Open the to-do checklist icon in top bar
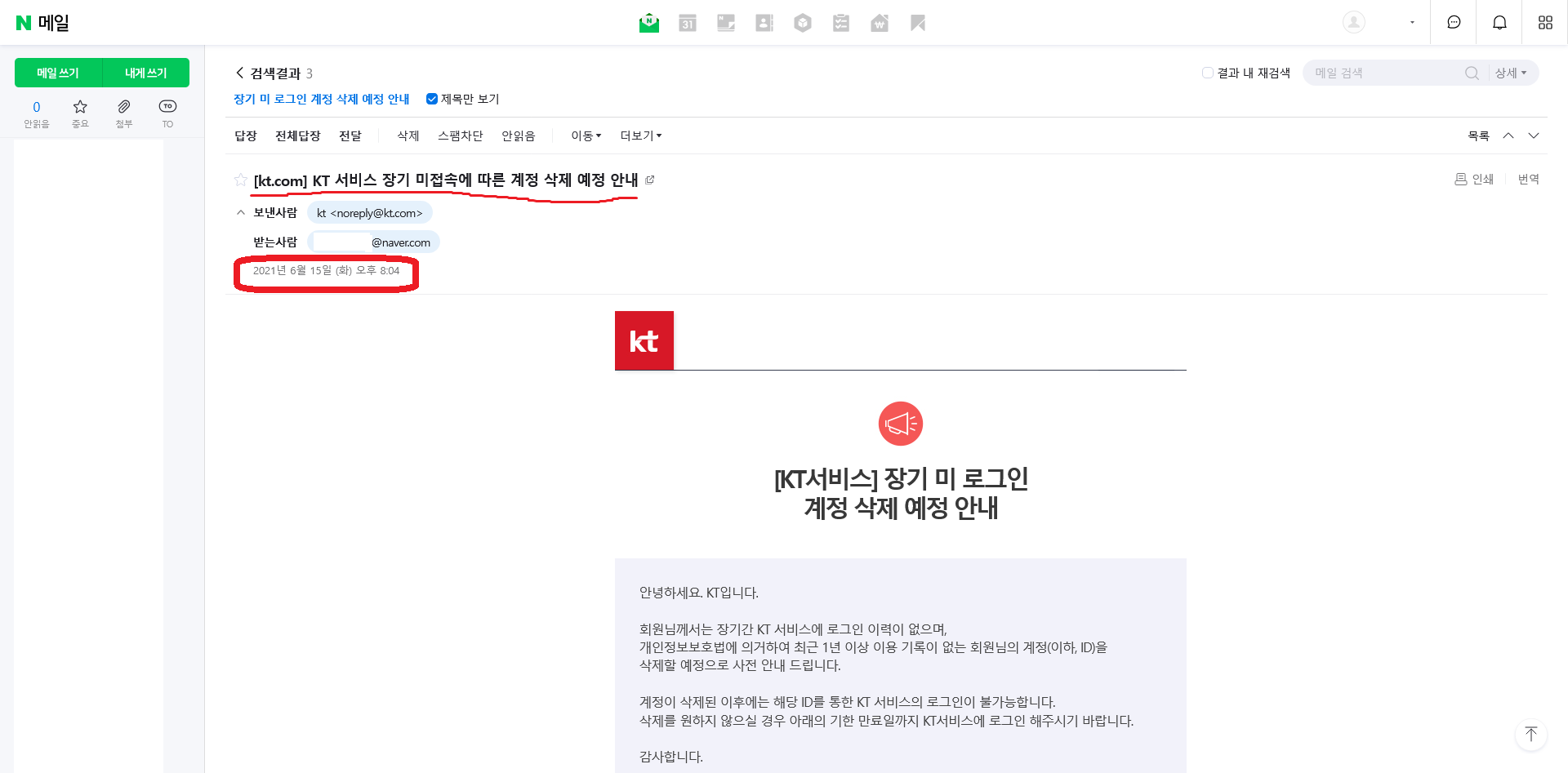The width and height of the screenshot is (1568, 773). [841, 23]
